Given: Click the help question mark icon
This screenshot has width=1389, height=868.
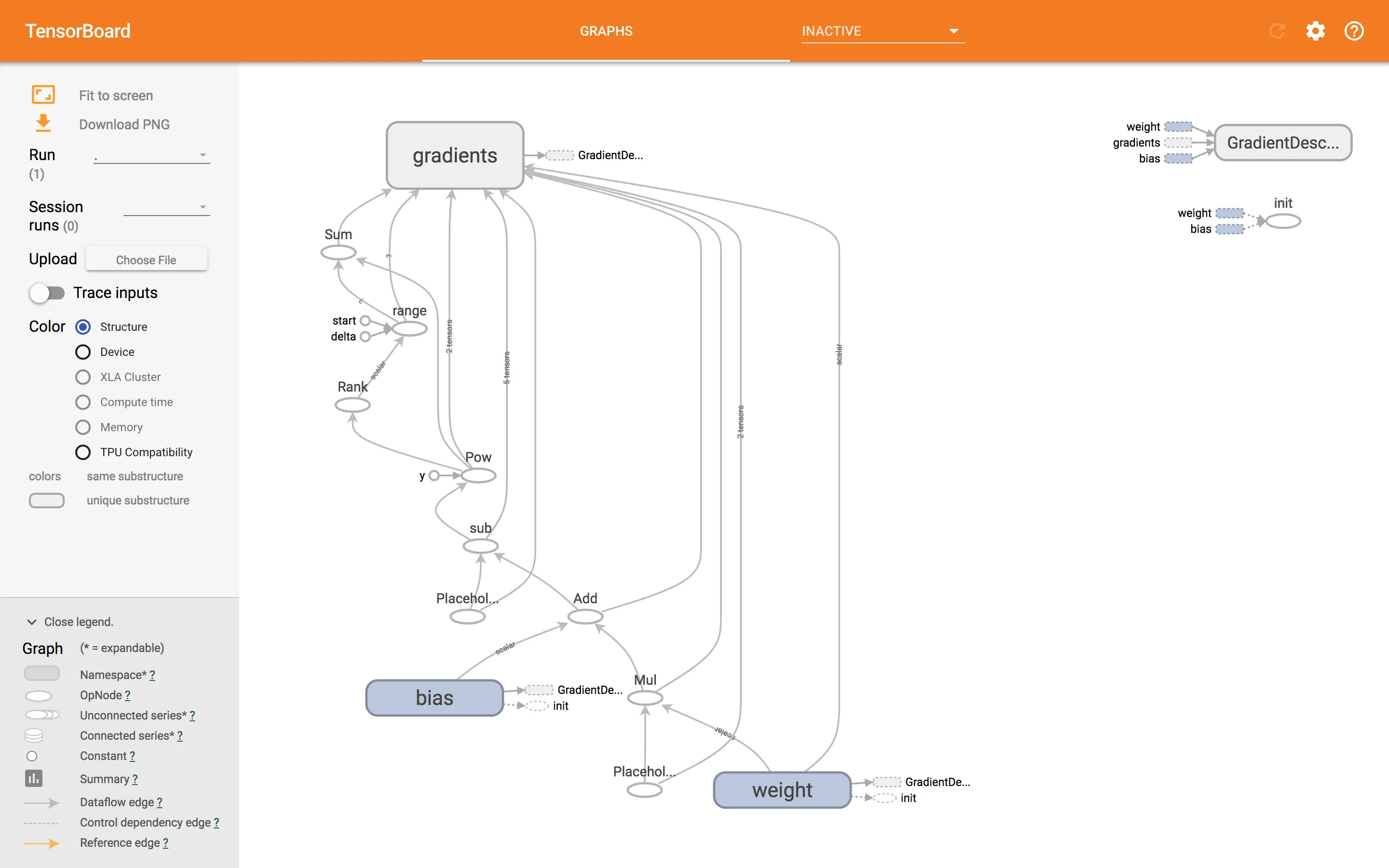Looking at the screenshot, I should [x=1353, y=31].
